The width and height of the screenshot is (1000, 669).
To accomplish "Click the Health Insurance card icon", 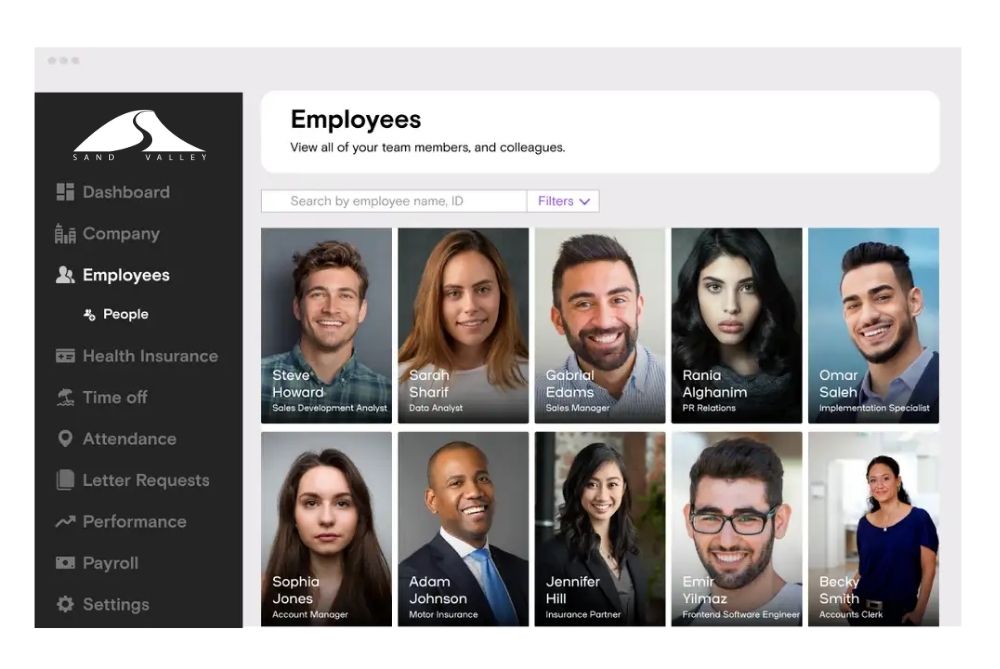I will (x=65, y=356).
